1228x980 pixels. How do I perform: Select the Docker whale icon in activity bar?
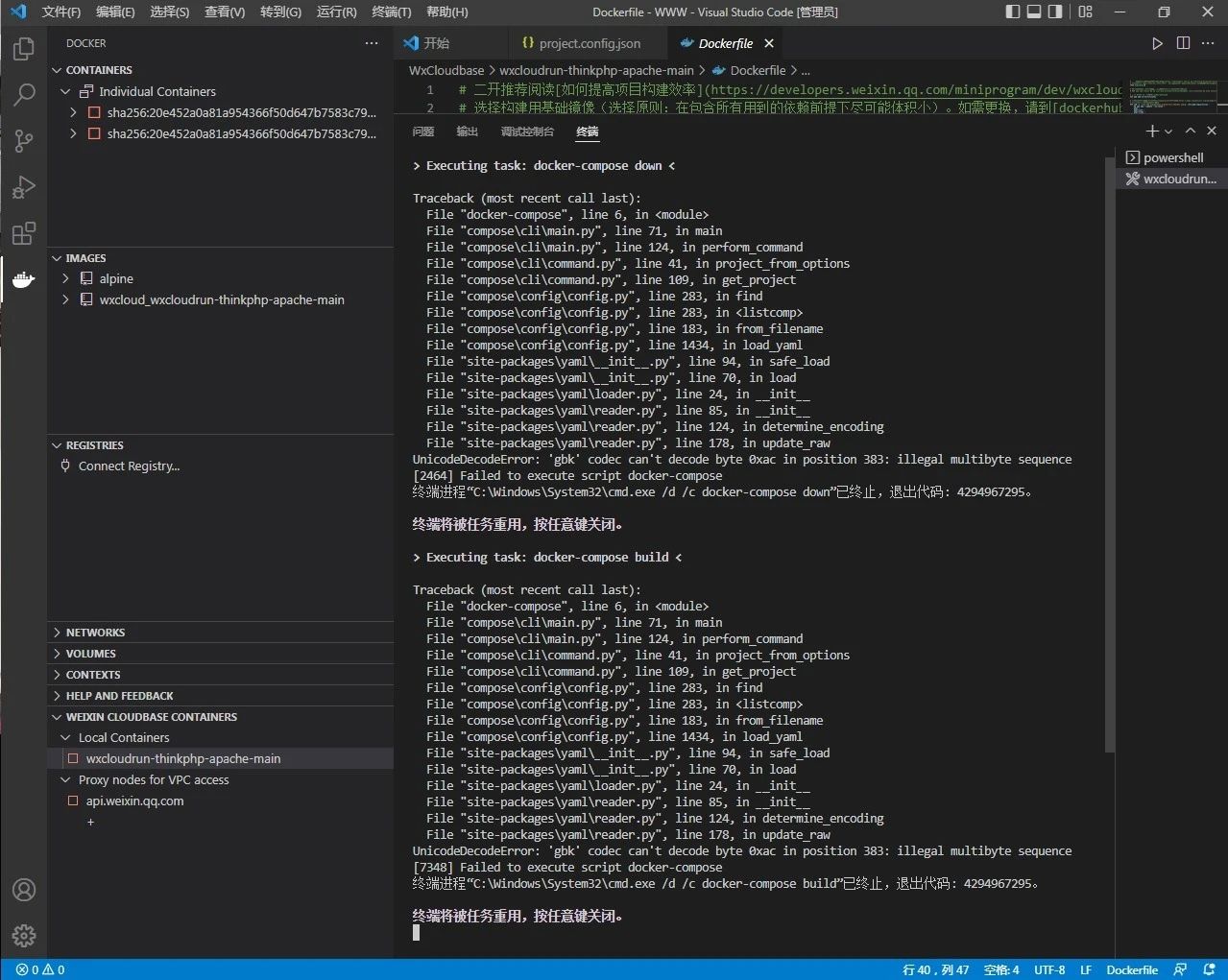(24, 279)
